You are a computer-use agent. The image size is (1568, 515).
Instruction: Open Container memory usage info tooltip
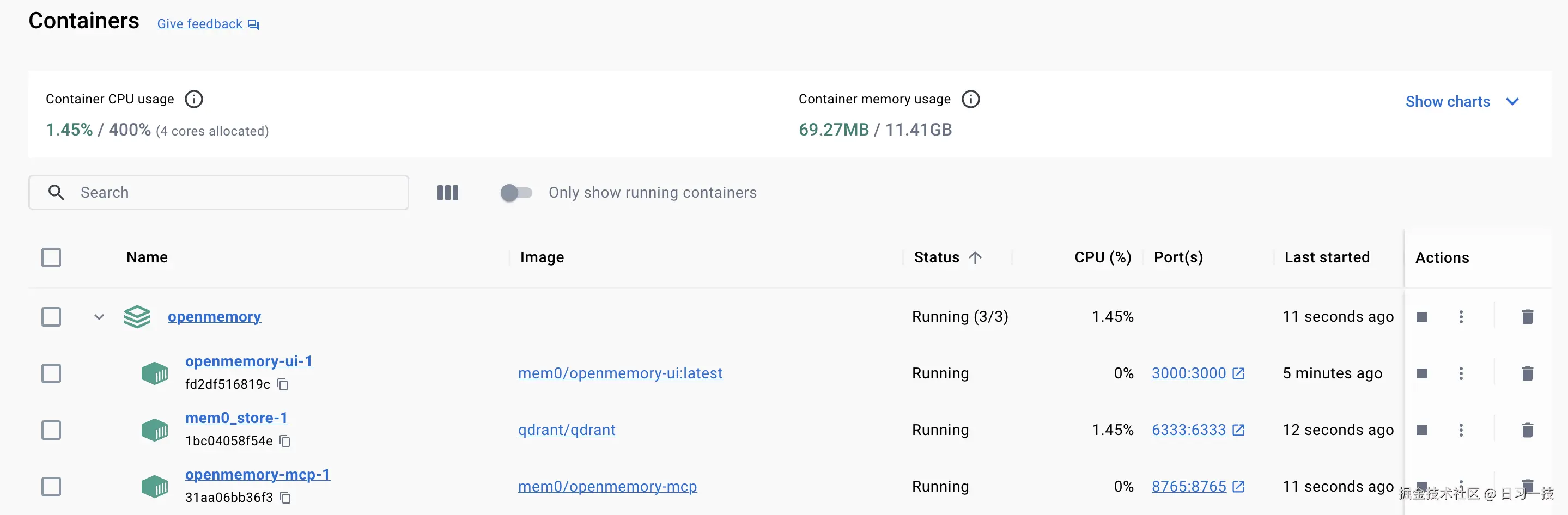971,99
